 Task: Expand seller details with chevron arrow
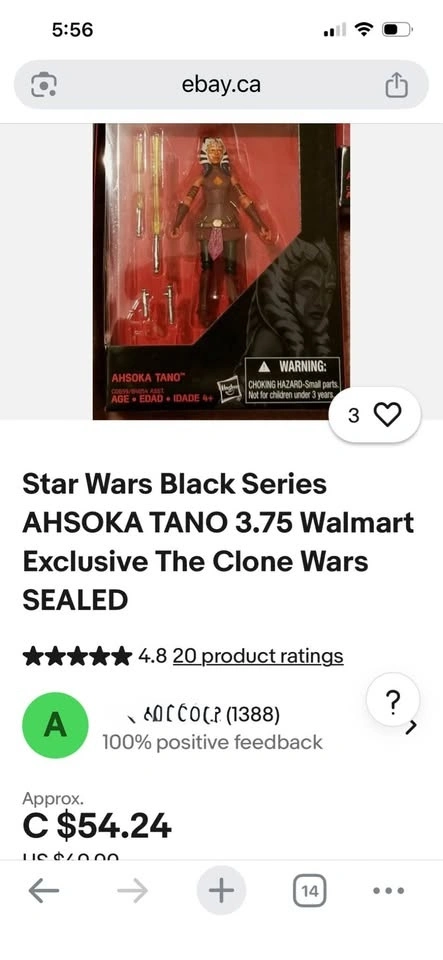[x=412, y=727]
